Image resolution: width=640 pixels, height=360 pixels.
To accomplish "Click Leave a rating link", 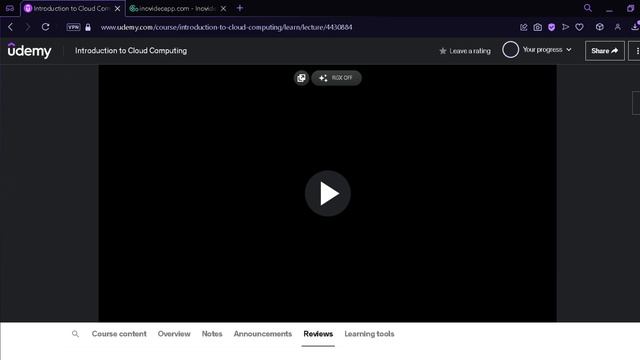I will 465,51.
